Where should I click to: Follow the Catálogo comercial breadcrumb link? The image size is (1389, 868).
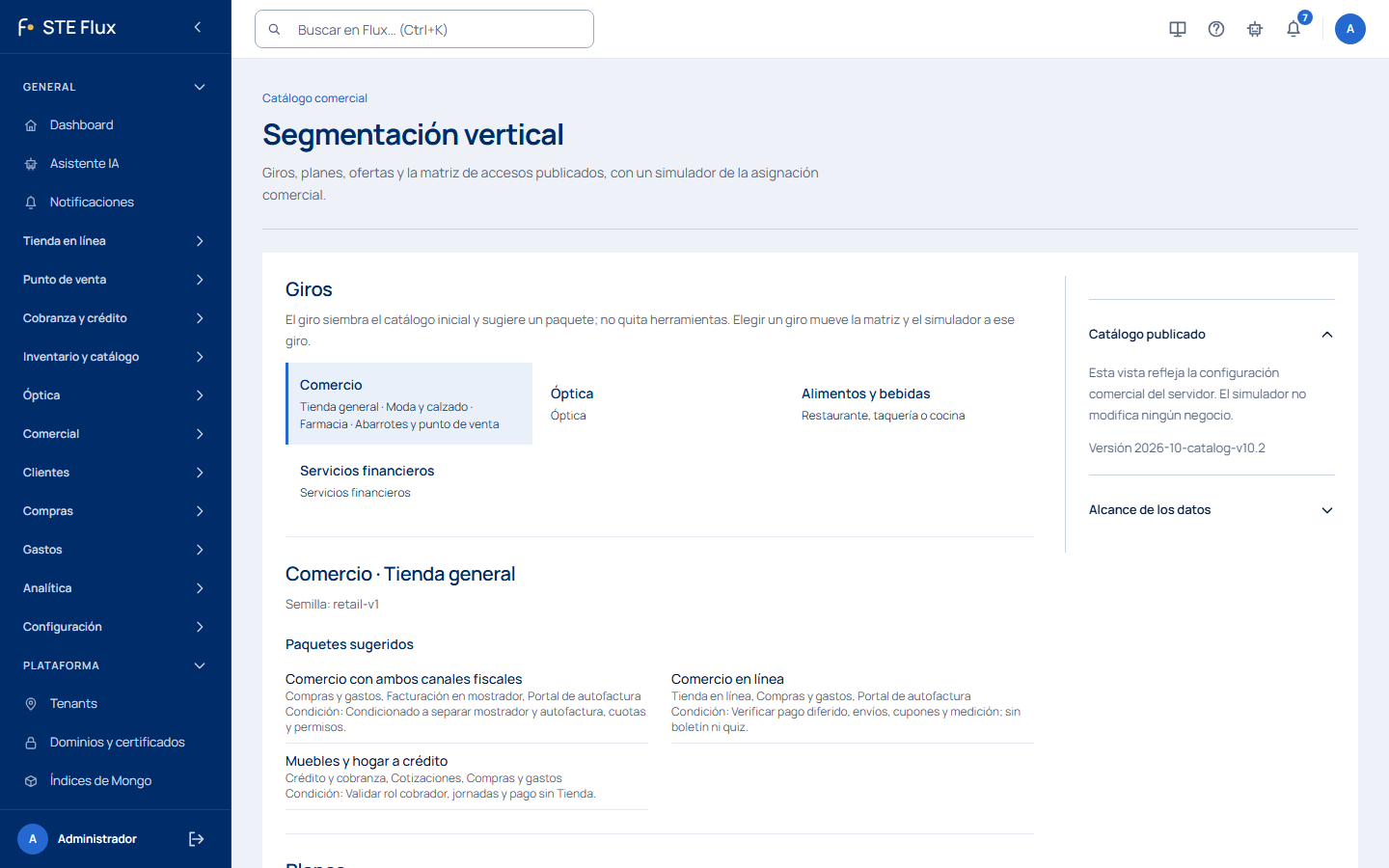point(314,98)
